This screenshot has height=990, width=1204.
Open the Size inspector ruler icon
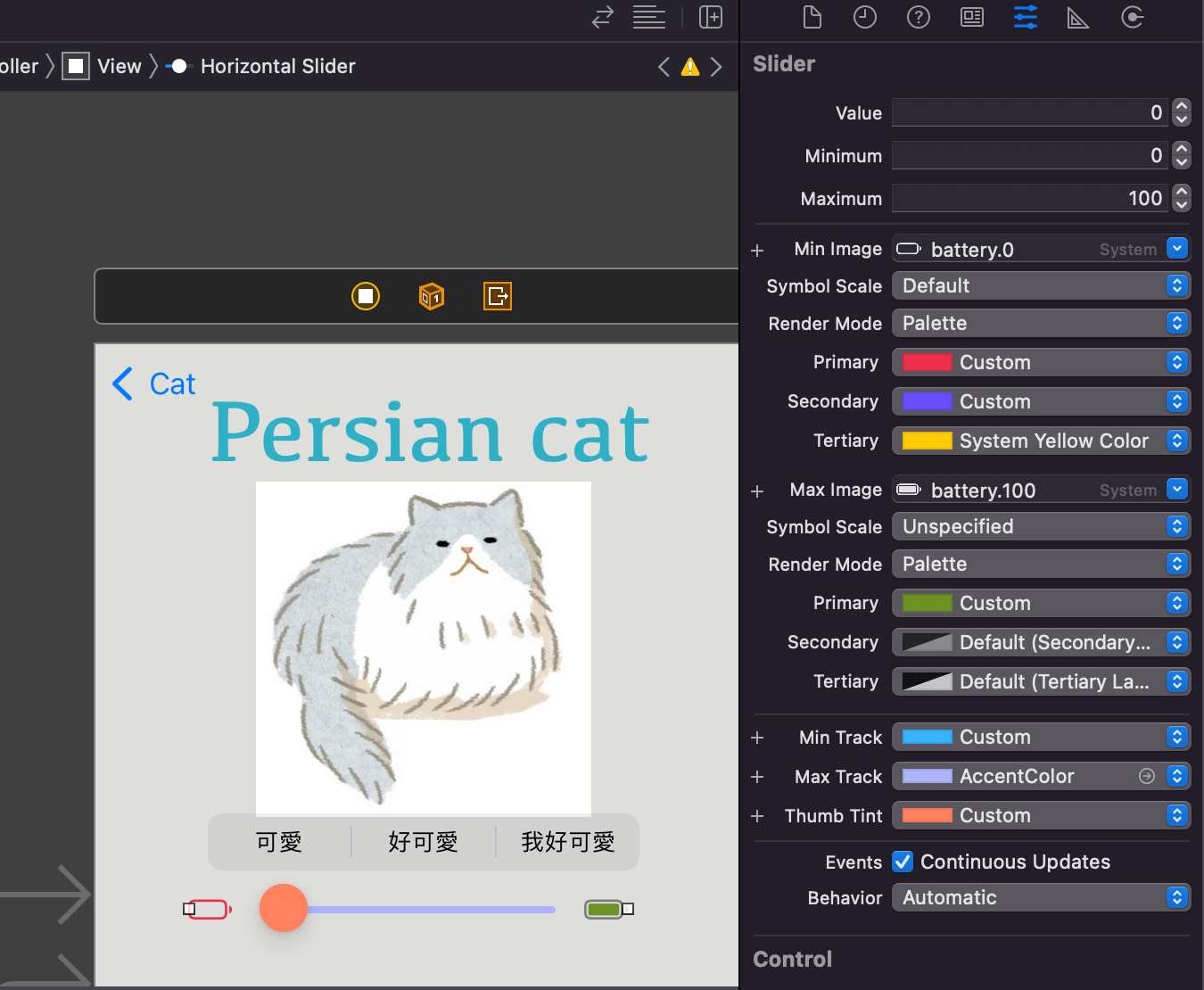click(x=1078, y=17)
